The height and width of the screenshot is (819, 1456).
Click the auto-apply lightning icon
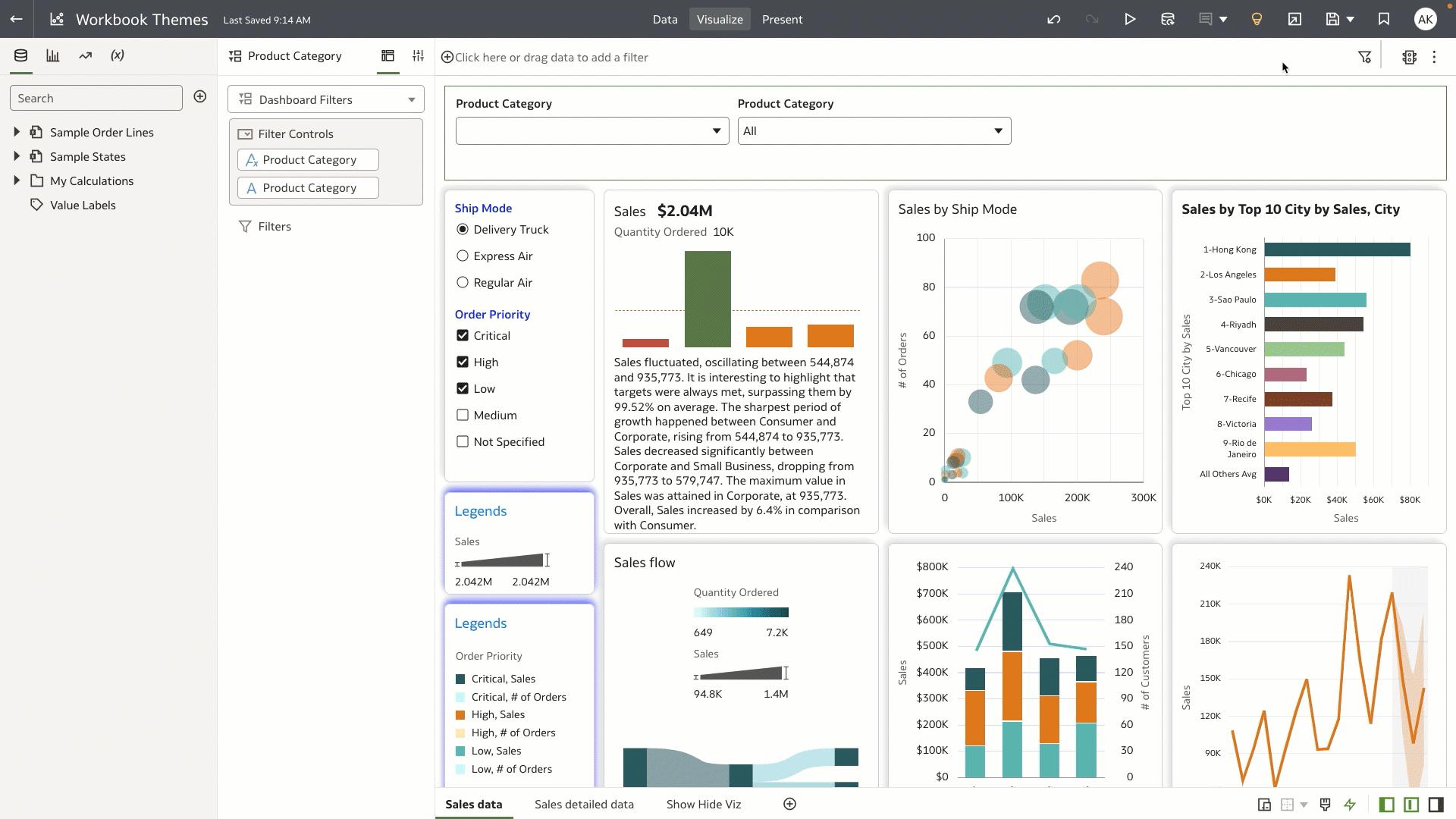pos(1351,805)
